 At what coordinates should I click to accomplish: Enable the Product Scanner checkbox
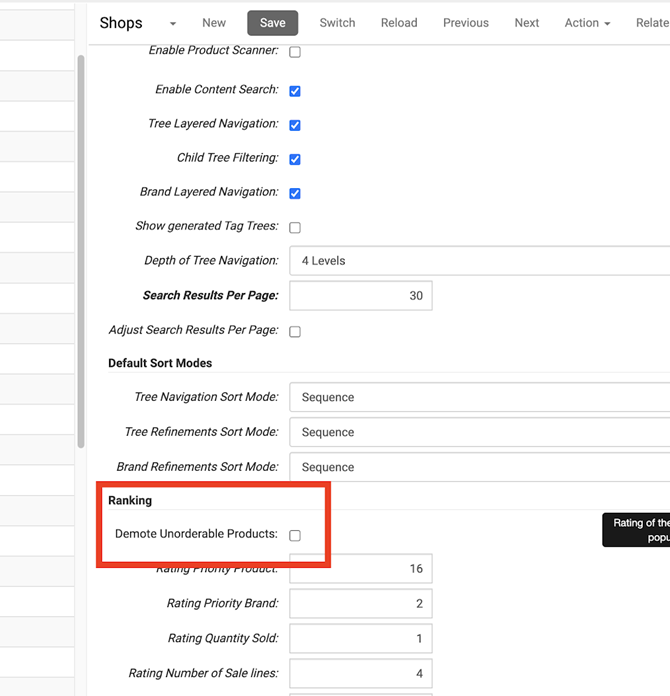click(x=295, y=52)
